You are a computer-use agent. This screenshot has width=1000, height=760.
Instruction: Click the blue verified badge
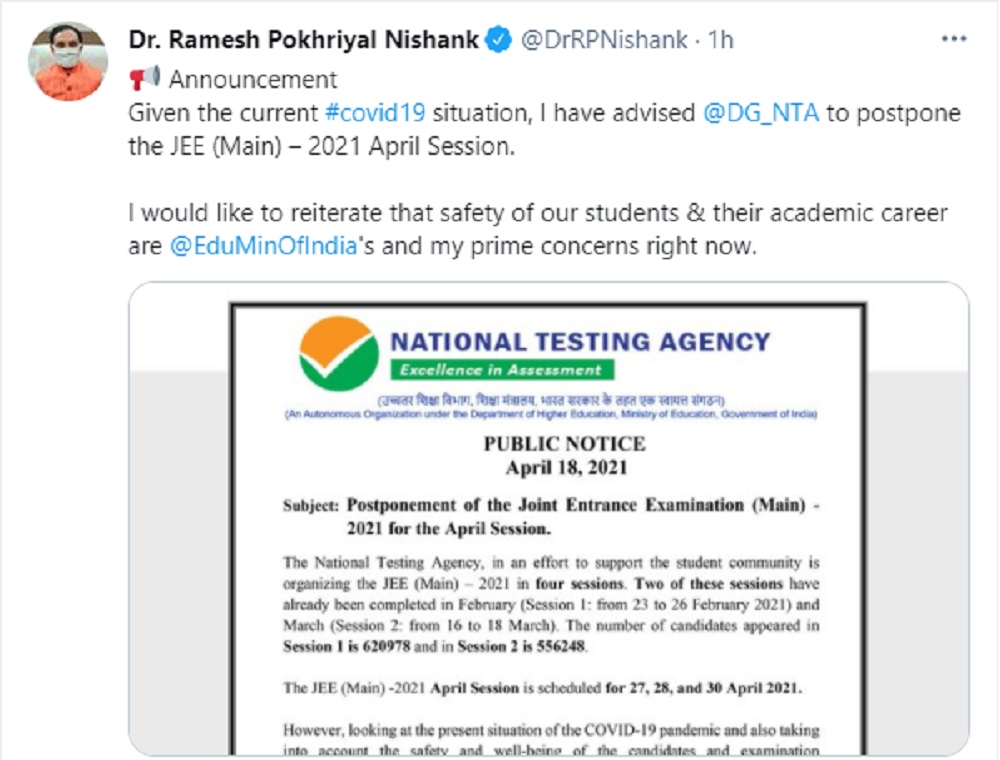pyautogui.click(x=498, y=40)
